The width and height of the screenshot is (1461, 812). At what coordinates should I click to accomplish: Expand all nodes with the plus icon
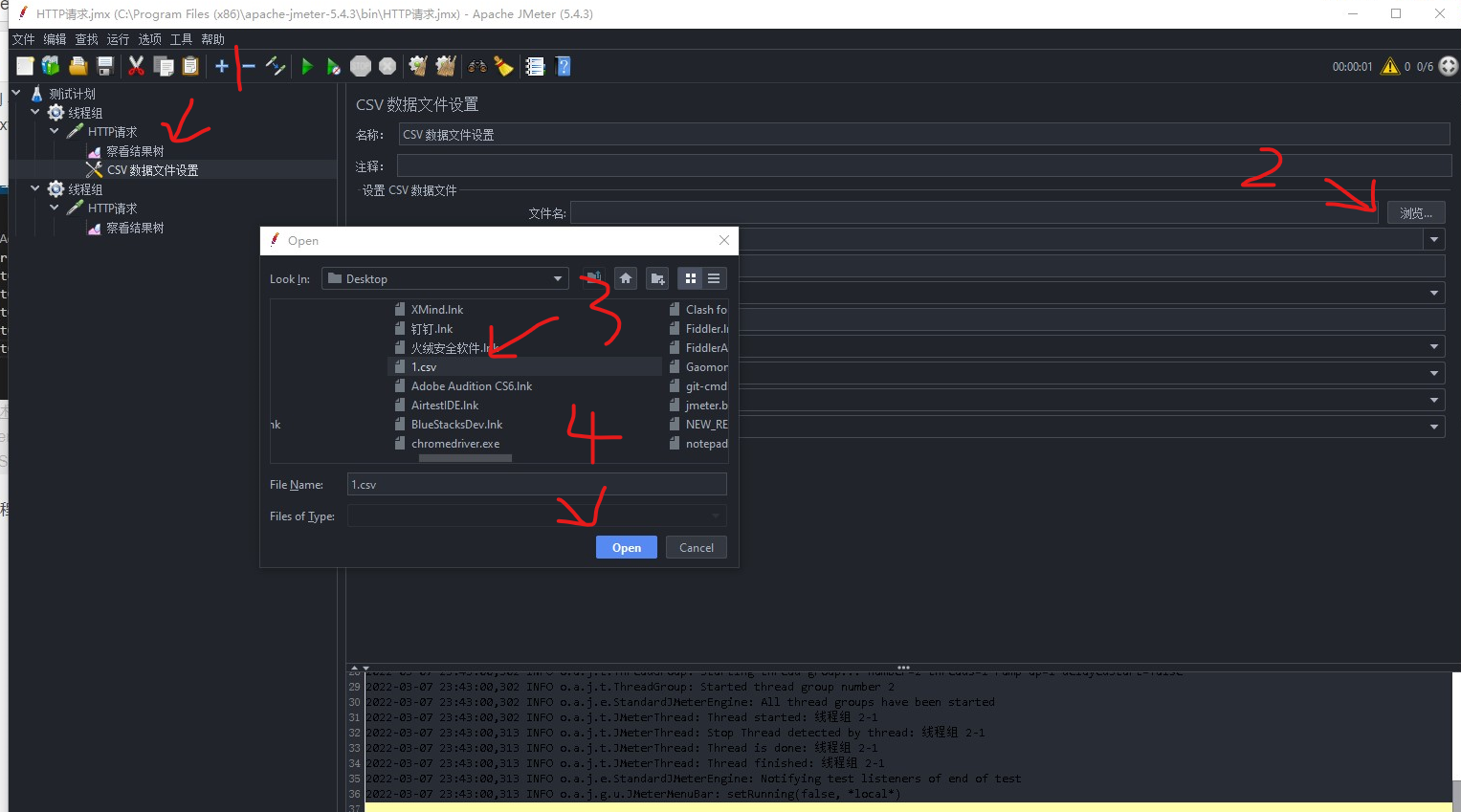pos(222,66)
